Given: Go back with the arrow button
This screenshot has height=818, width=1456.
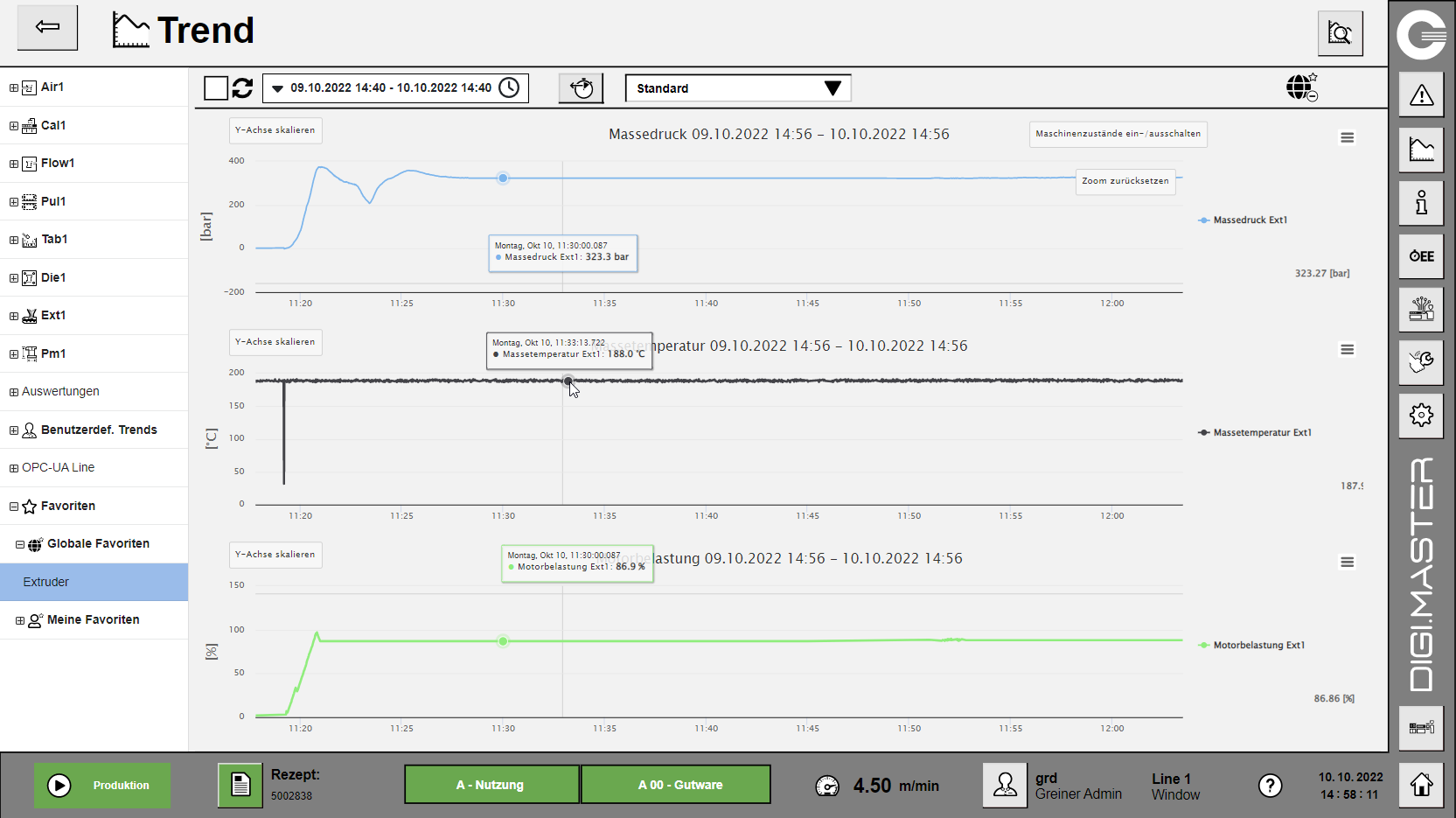Looking at the screenshot, I should (47, 27).
